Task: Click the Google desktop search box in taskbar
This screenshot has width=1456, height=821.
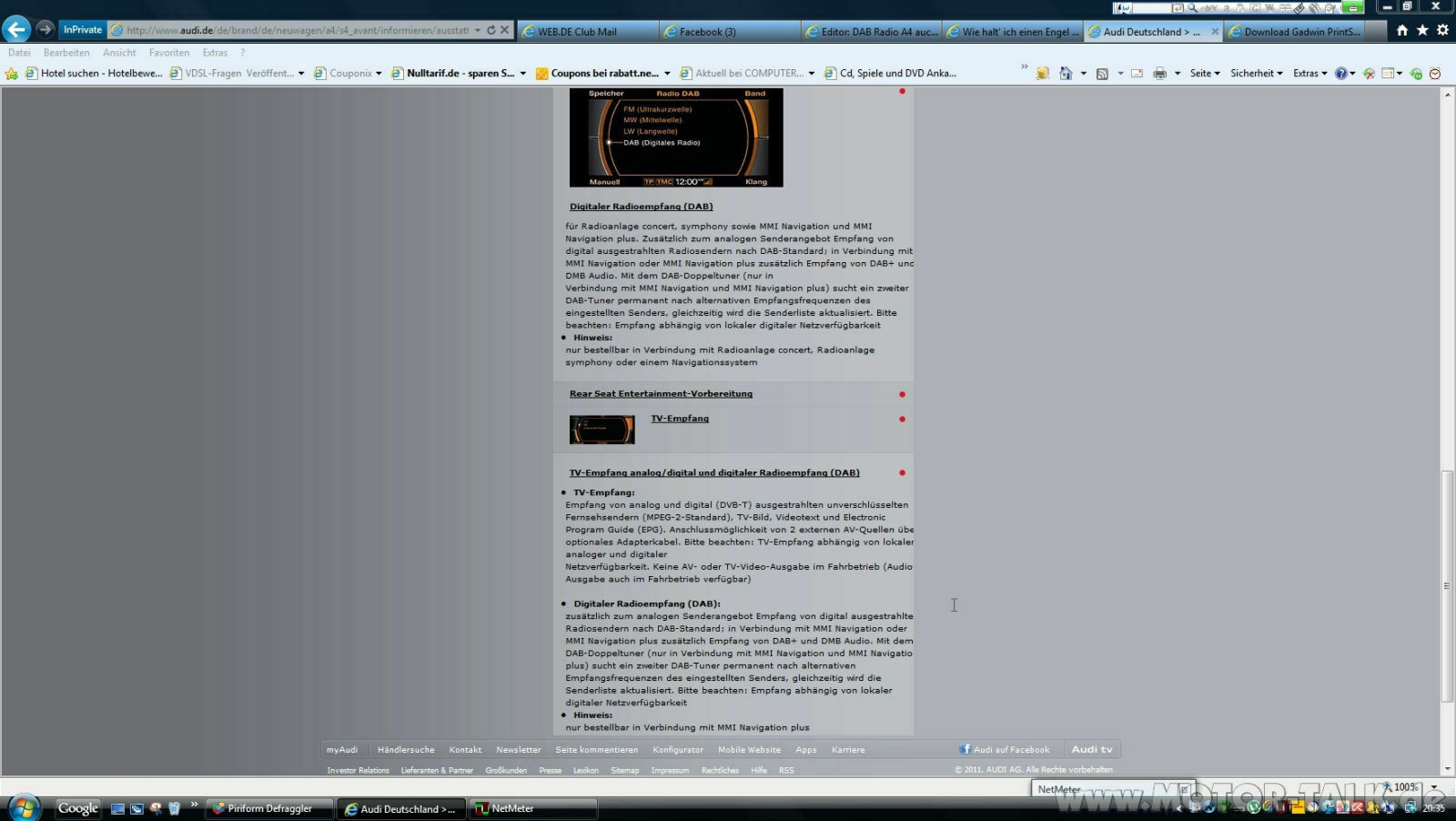Action: [78, 808]
